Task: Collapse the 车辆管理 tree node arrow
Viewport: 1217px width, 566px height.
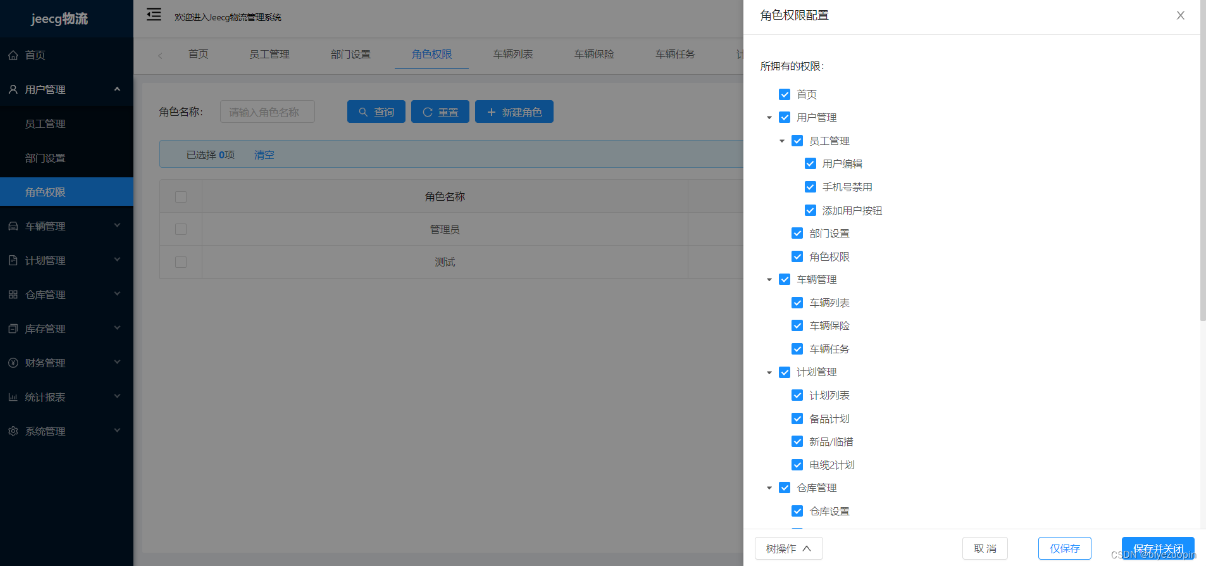Action: [770, 280]
